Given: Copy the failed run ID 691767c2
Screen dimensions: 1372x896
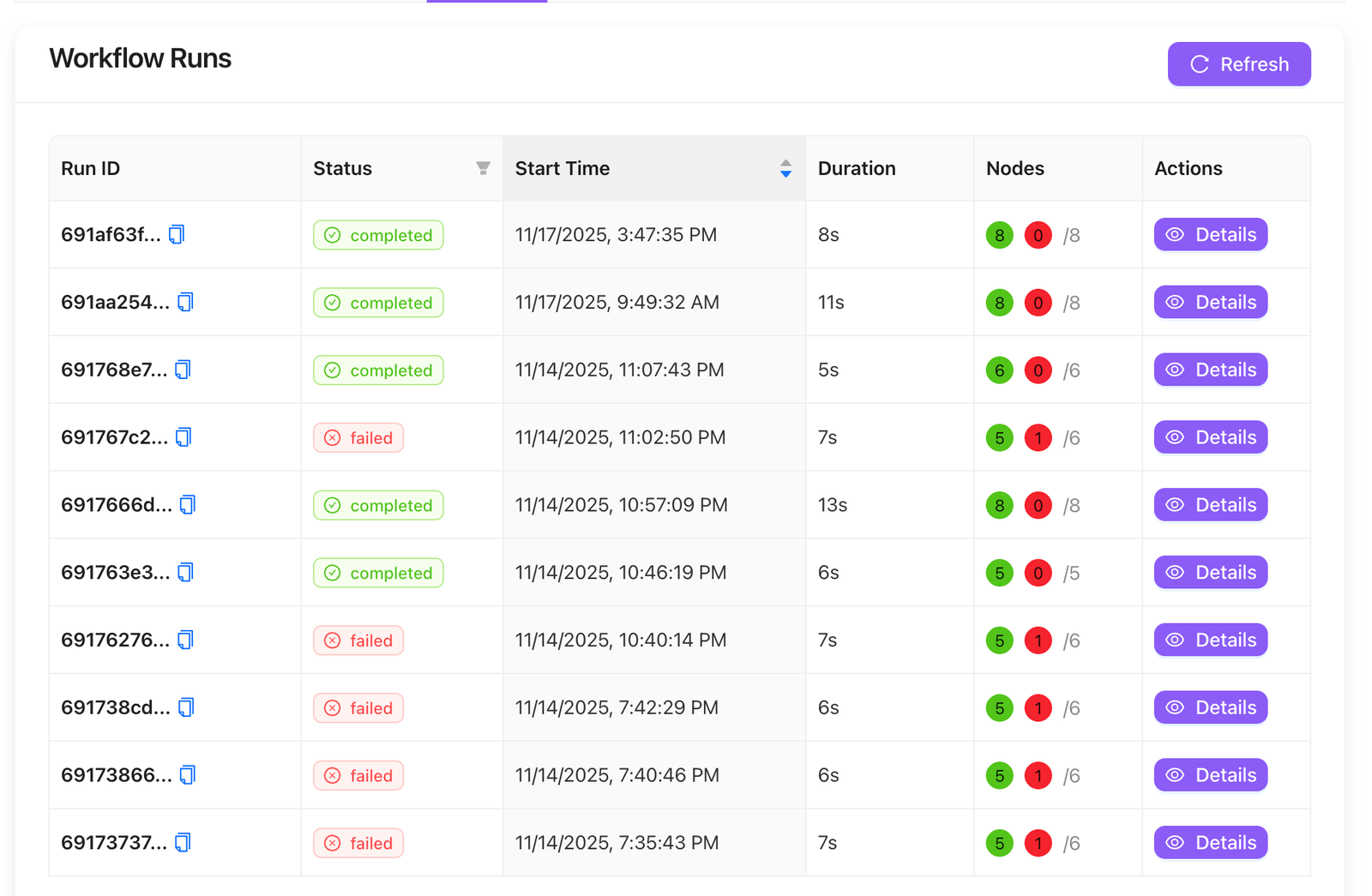Looking at the screenshot, I should click(184, 437).
